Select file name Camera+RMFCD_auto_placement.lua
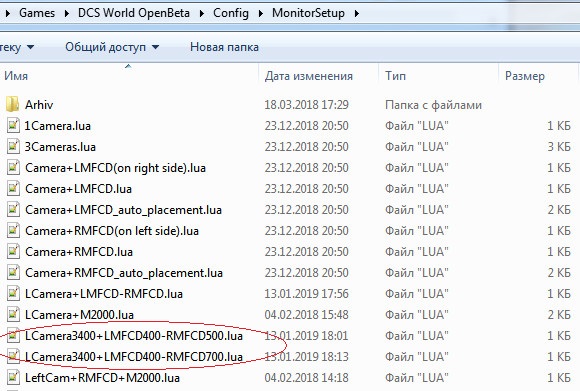 [x=124, y=273]
